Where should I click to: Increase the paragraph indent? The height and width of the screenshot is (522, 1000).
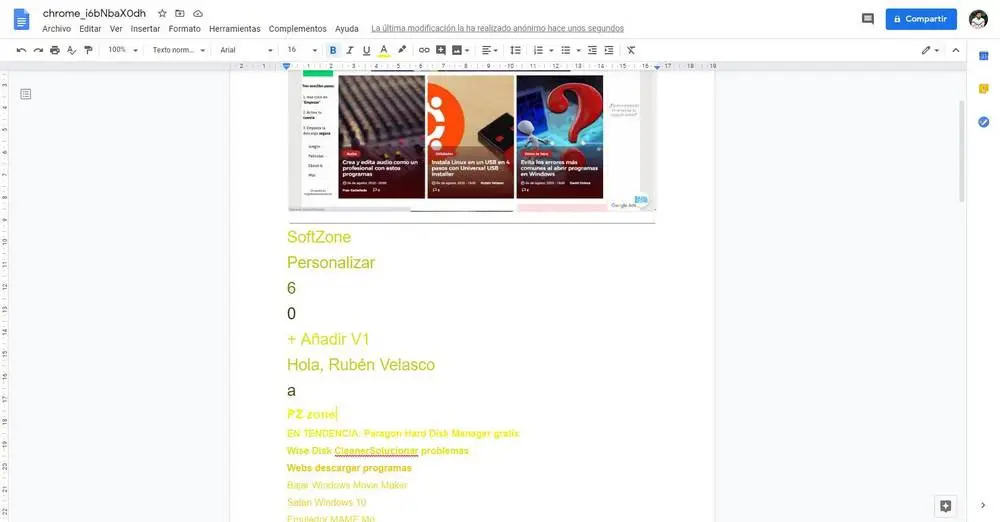point(609,50)
